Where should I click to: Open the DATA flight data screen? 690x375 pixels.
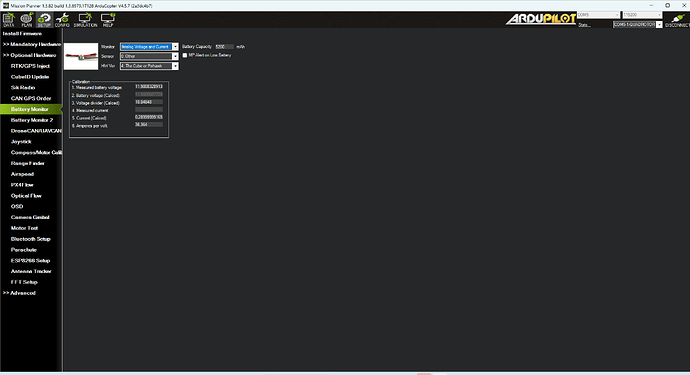click(x=8, y=20)
